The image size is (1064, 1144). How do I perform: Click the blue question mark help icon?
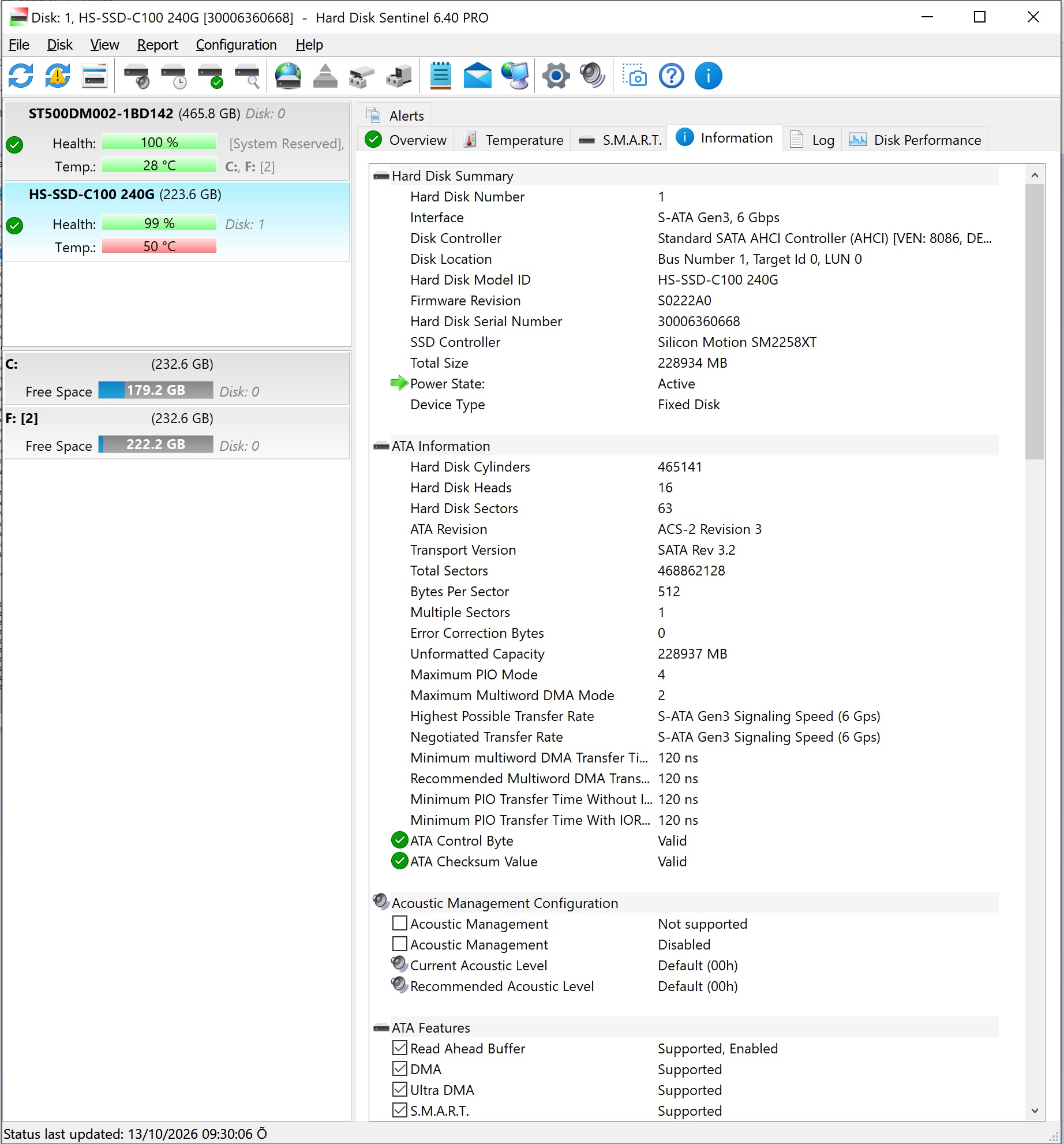tap(672, 76)
